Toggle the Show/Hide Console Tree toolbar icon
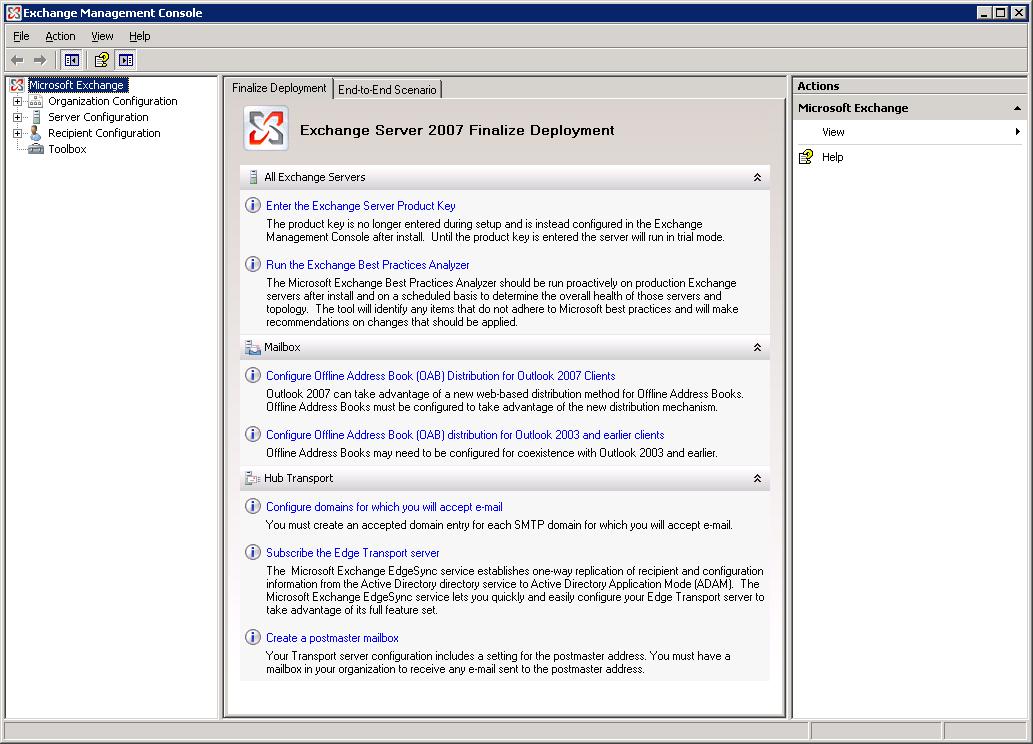The height and width of the screenshot is (744, 1033). [x=72, y=60]
